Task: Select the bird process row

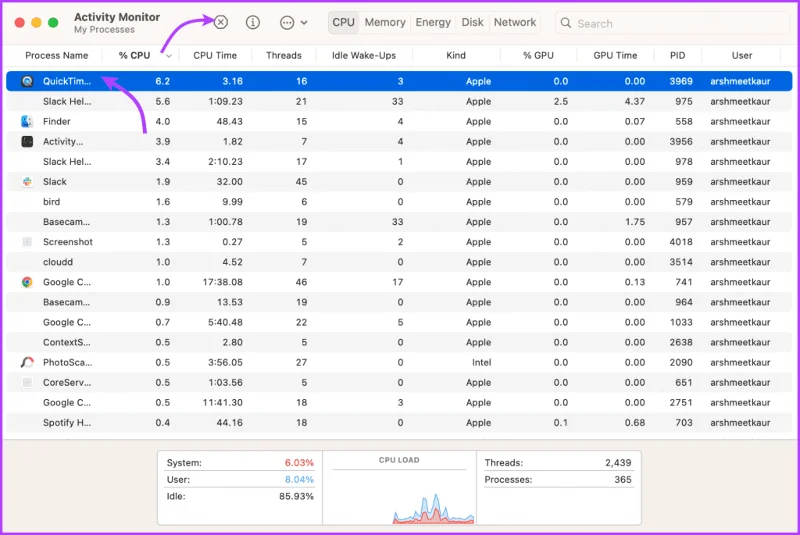Action: pos(399,202)
